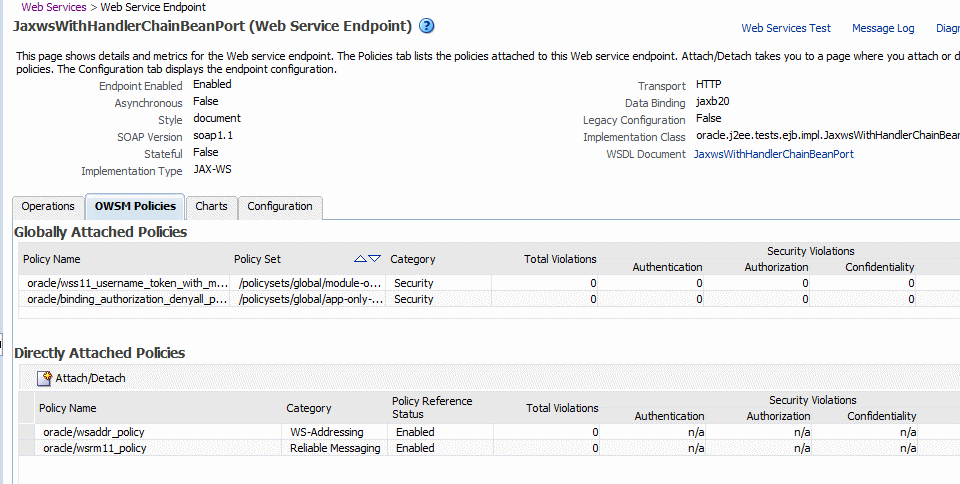960x484 pixels.
Task: Click the Web Services breadcrumb link
Action: click(x=54, y=7)
